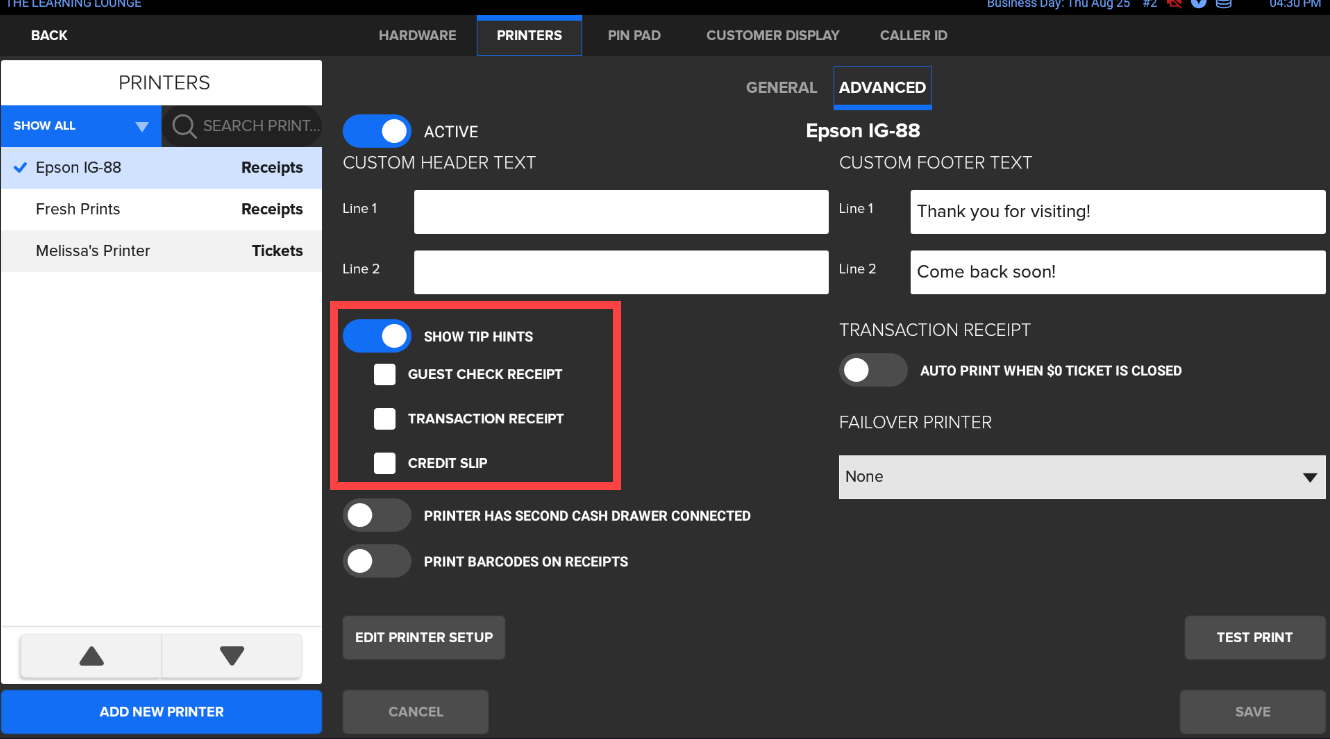Open the Show All printer filter dropdown
Image resolution: width=1330 pixels, height=739 pixels.
[x=80, y=126]
